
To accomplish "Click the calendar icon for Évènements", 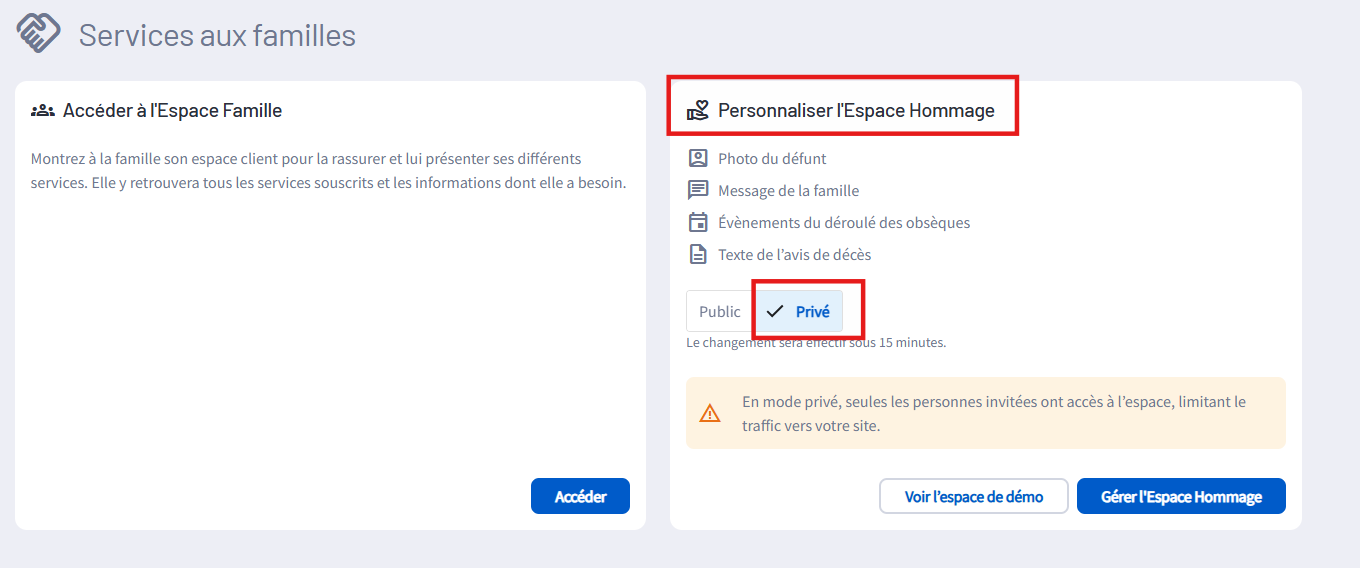I will click(x=698, y=222).
